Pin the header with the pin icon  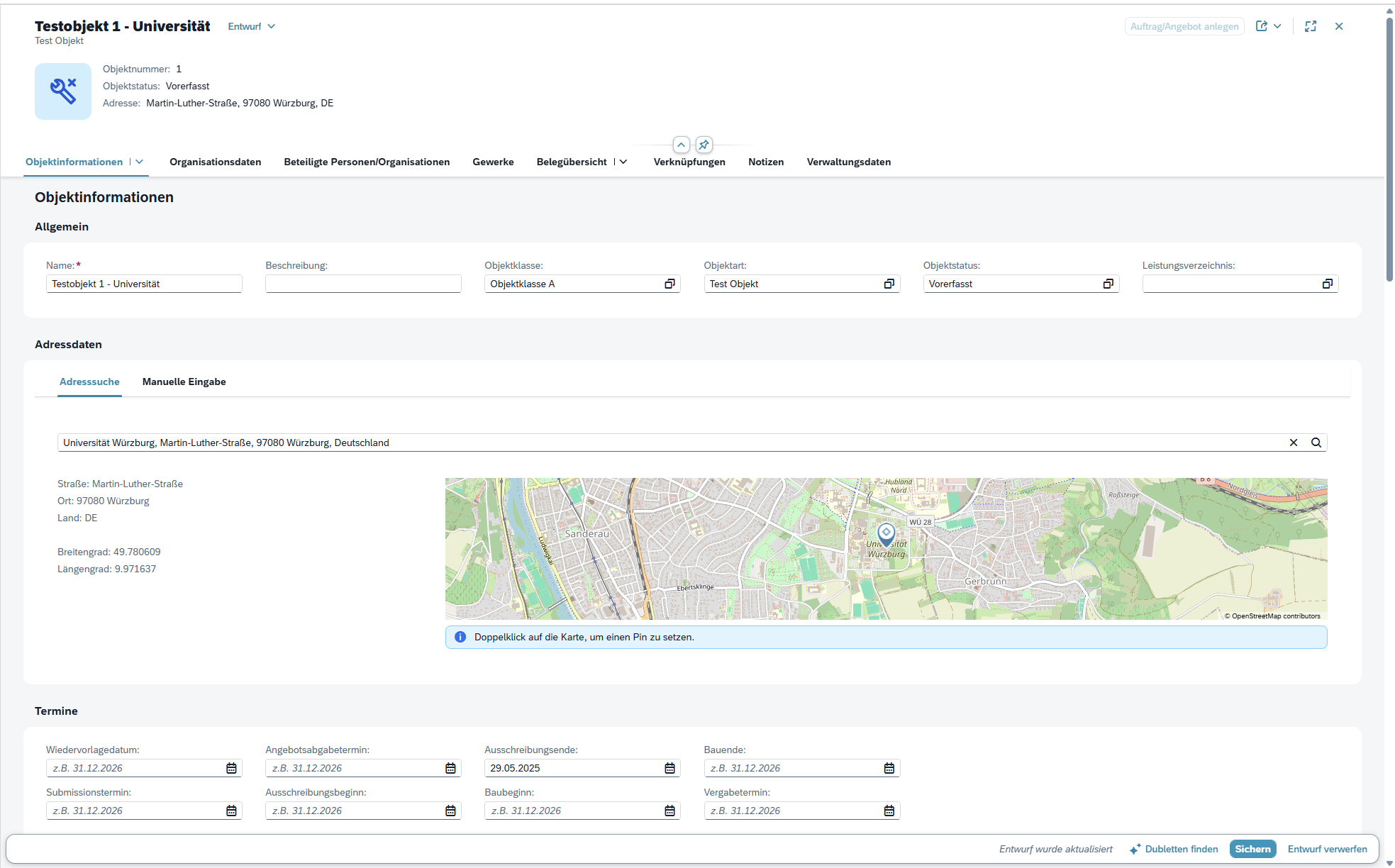704,145
